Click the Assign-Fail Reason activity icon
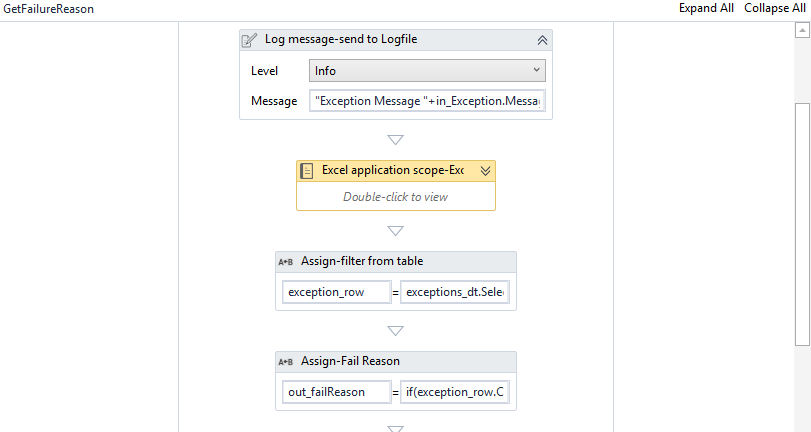The height and width of the screenshot is (432, 811). 285,362
